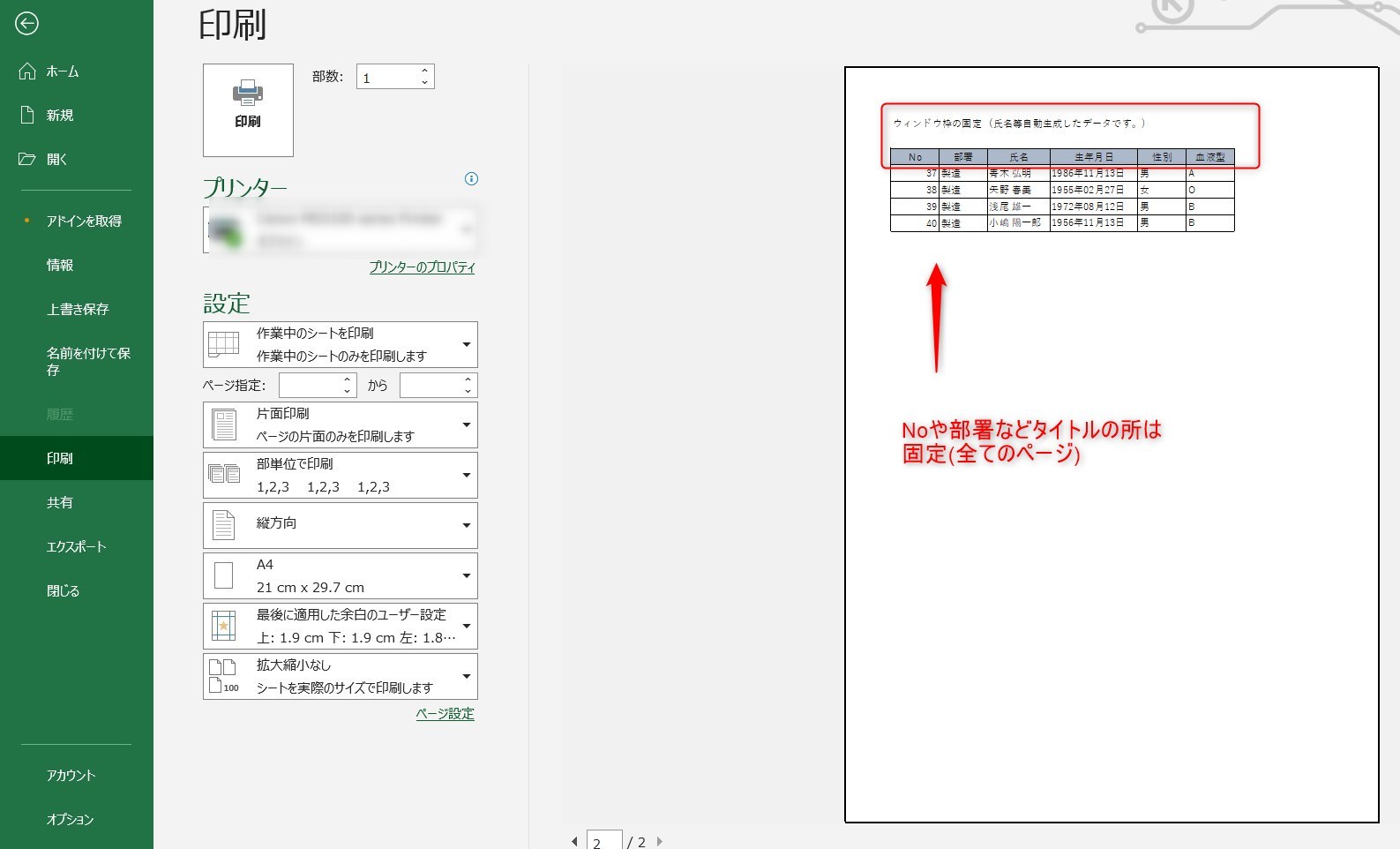The image size is (1400, 849).
Task: Click the back arrow circle icon
Action: pyautogui.click(x=26, y=24)
